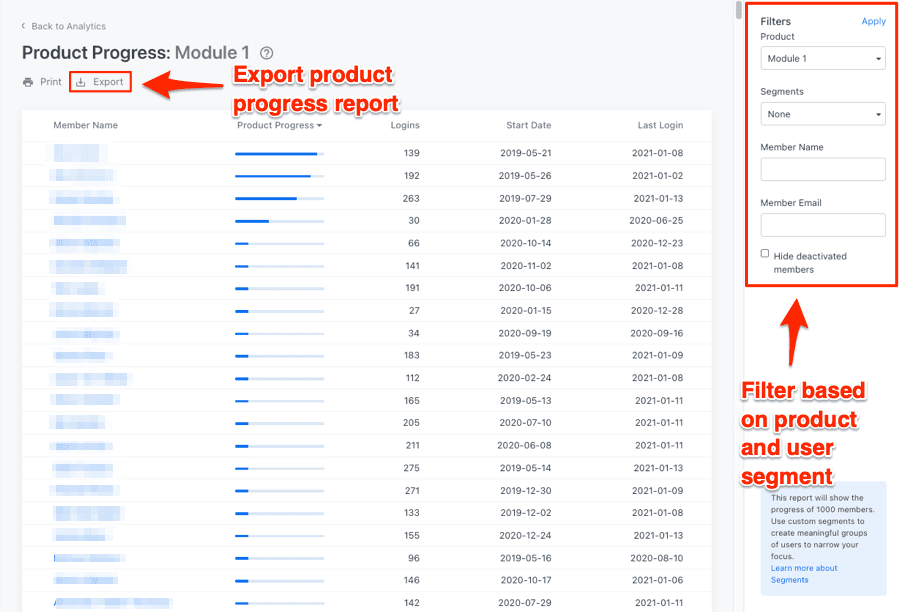Screen dimensions: 900x612
Task: Open the Product dropdown showing Module 1
Action: [823, 59]
